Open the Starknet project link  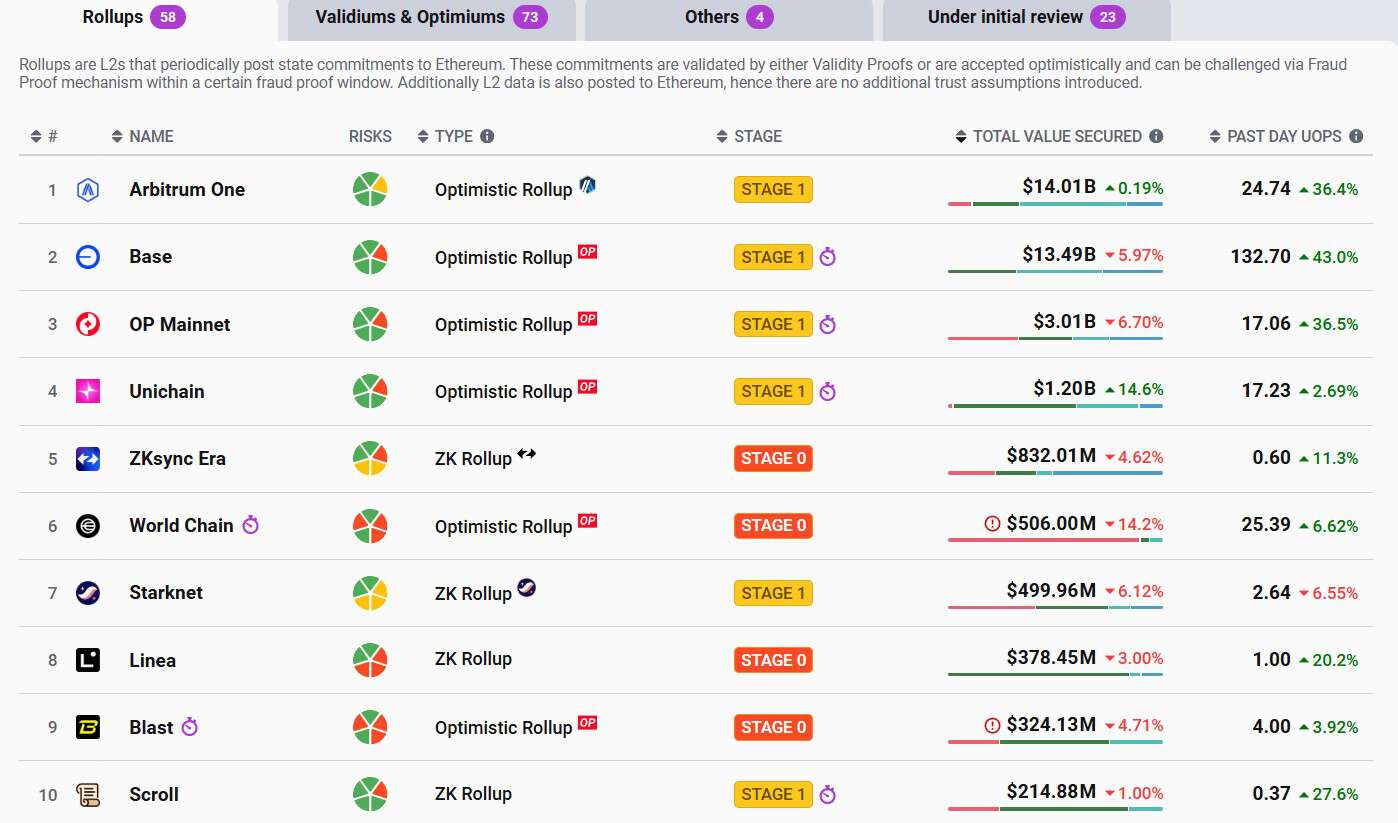pyautogui.click(x=166, y=593)
